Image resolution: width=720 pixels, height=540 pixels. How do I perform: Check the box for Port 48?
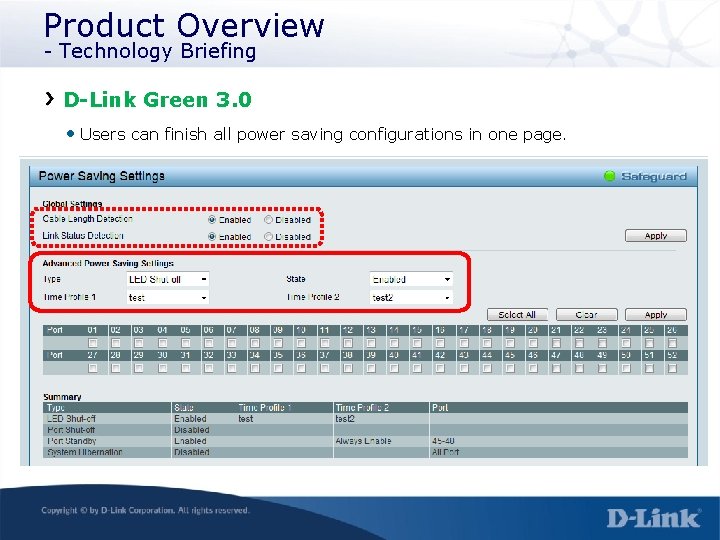tap(579, 368)
